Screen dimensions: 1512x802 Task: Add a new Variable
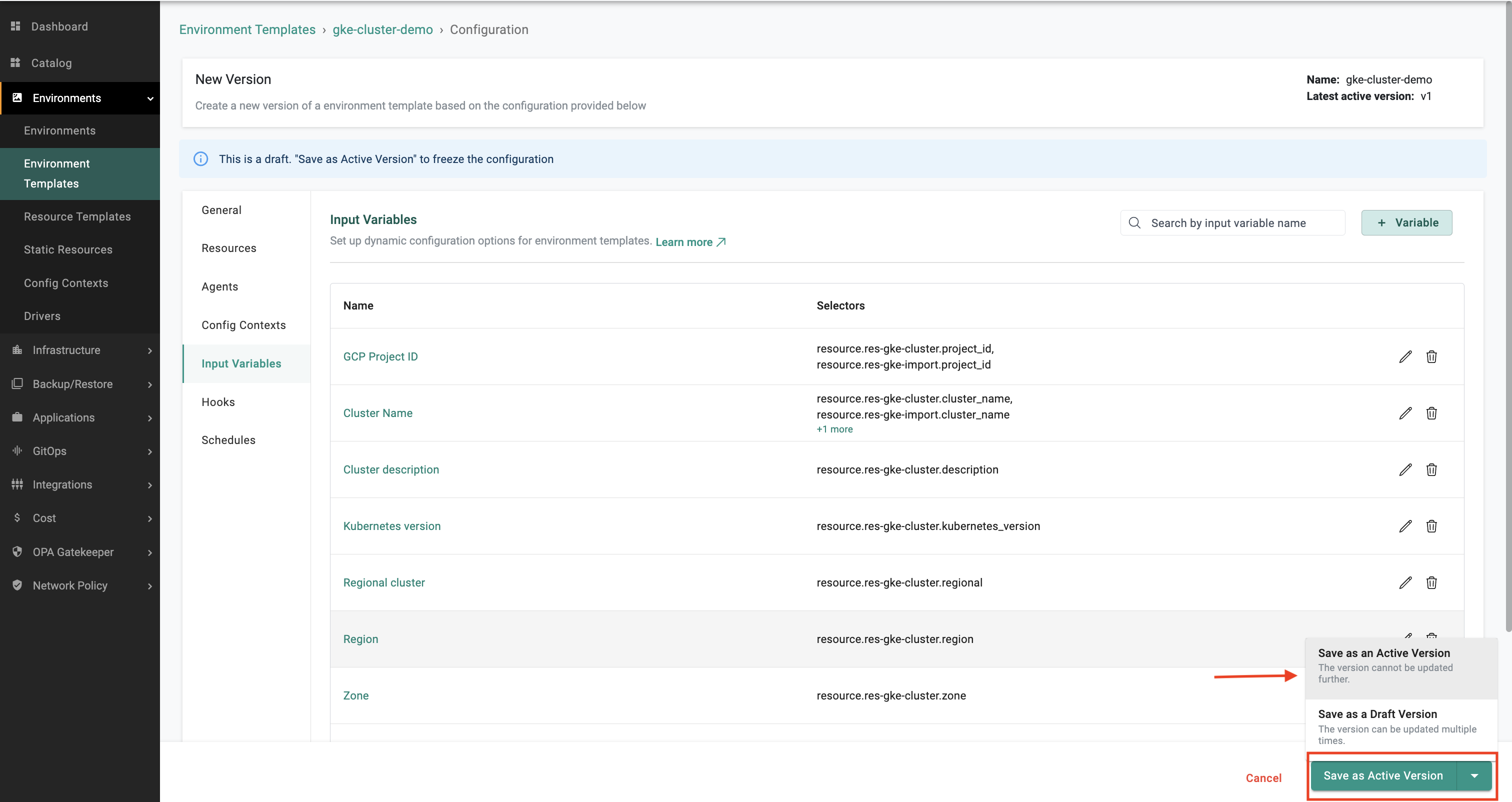pyautogui.click(x=1406, y=222)
